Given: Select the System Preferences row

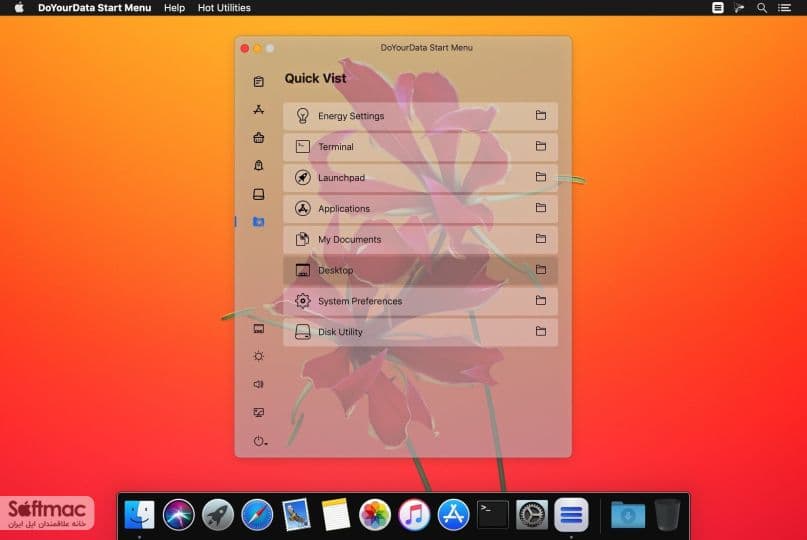Looking at the screenshot, I should pyautogui.click(x=420, y=301).
